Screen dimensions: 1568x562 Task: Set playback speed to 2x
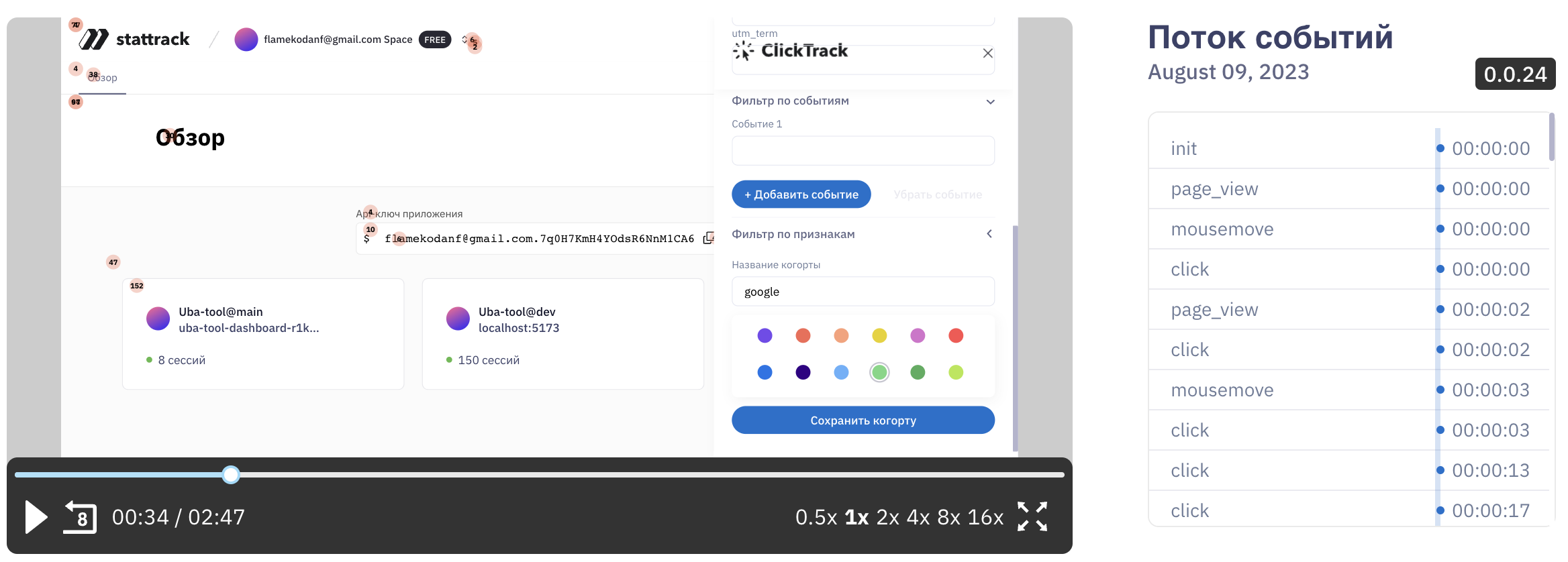click(x=887, y=517)
